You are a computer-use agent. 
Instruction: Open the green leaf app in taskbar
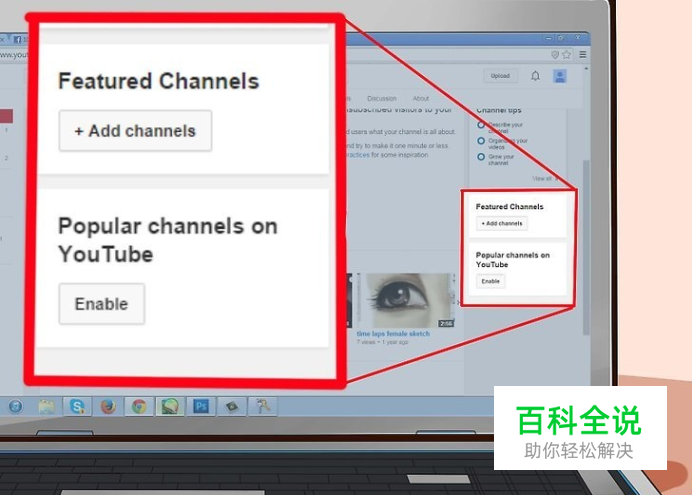pos(170,406)
